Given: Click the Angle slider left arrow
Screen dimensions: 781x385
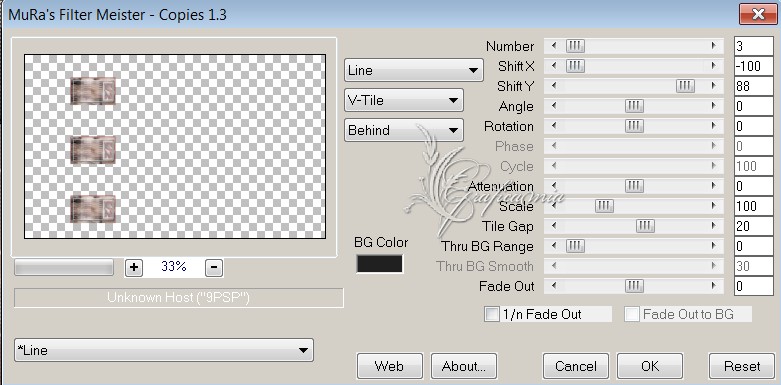Looking at the screenshot, I should (553, 106).
